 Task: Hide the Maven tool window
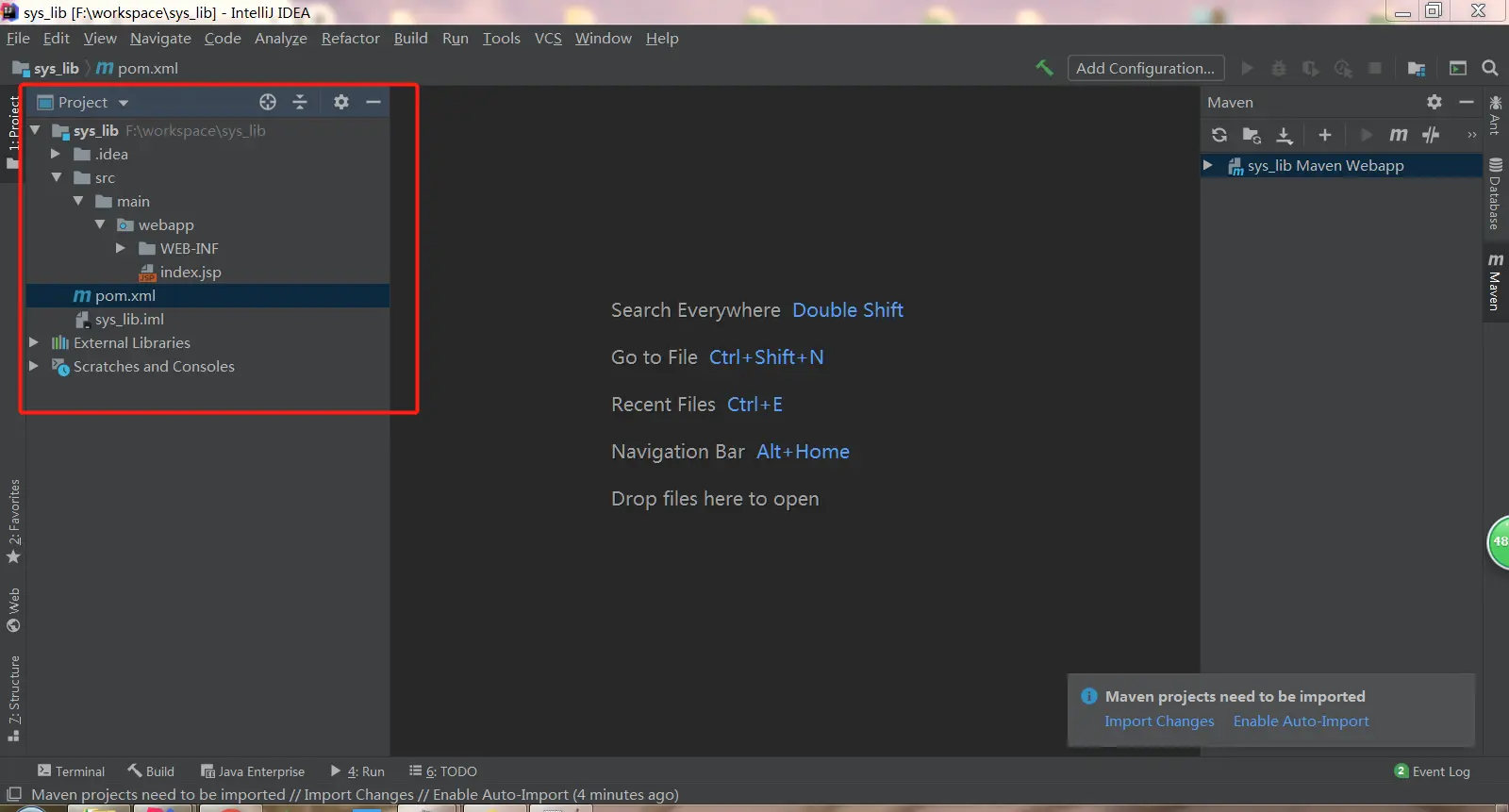pos(1467,102)
